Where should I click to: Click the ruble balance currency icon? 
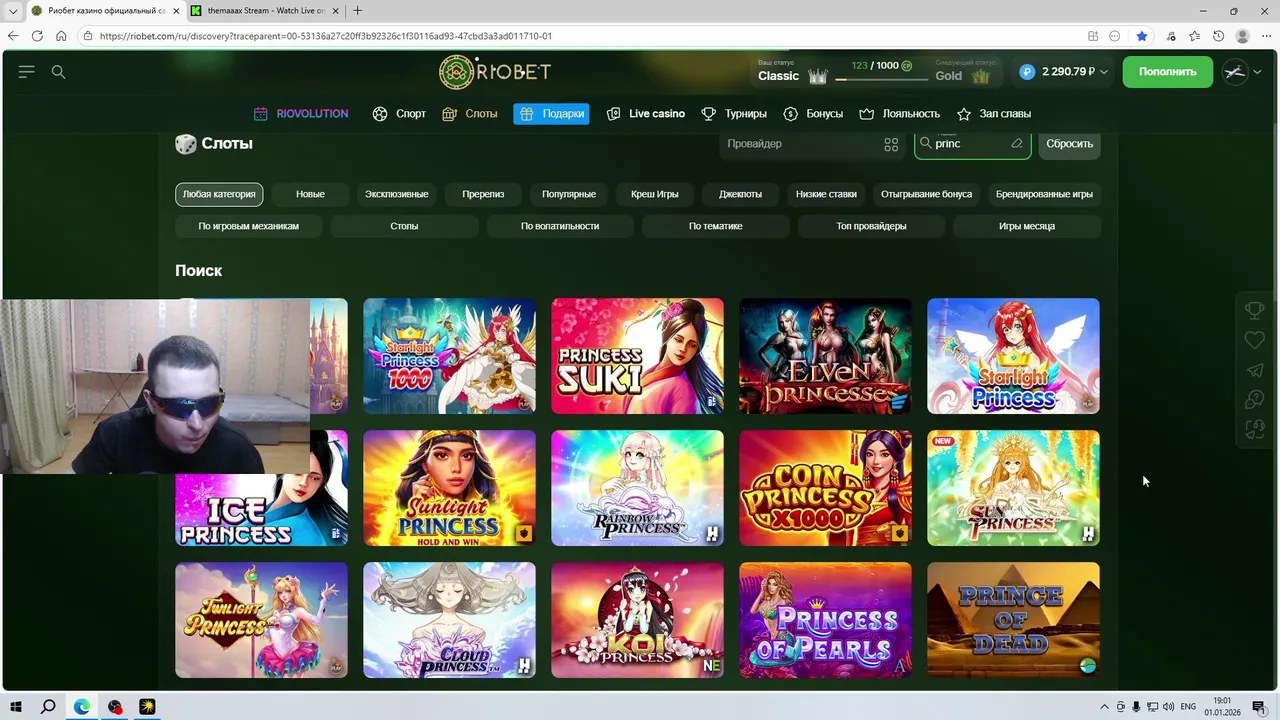pos(1027,72)
